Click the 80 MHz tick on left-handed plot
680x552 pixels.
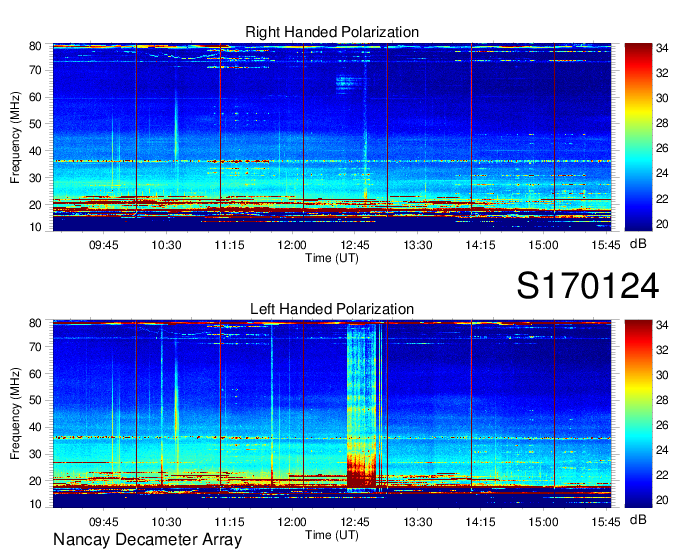35,323
